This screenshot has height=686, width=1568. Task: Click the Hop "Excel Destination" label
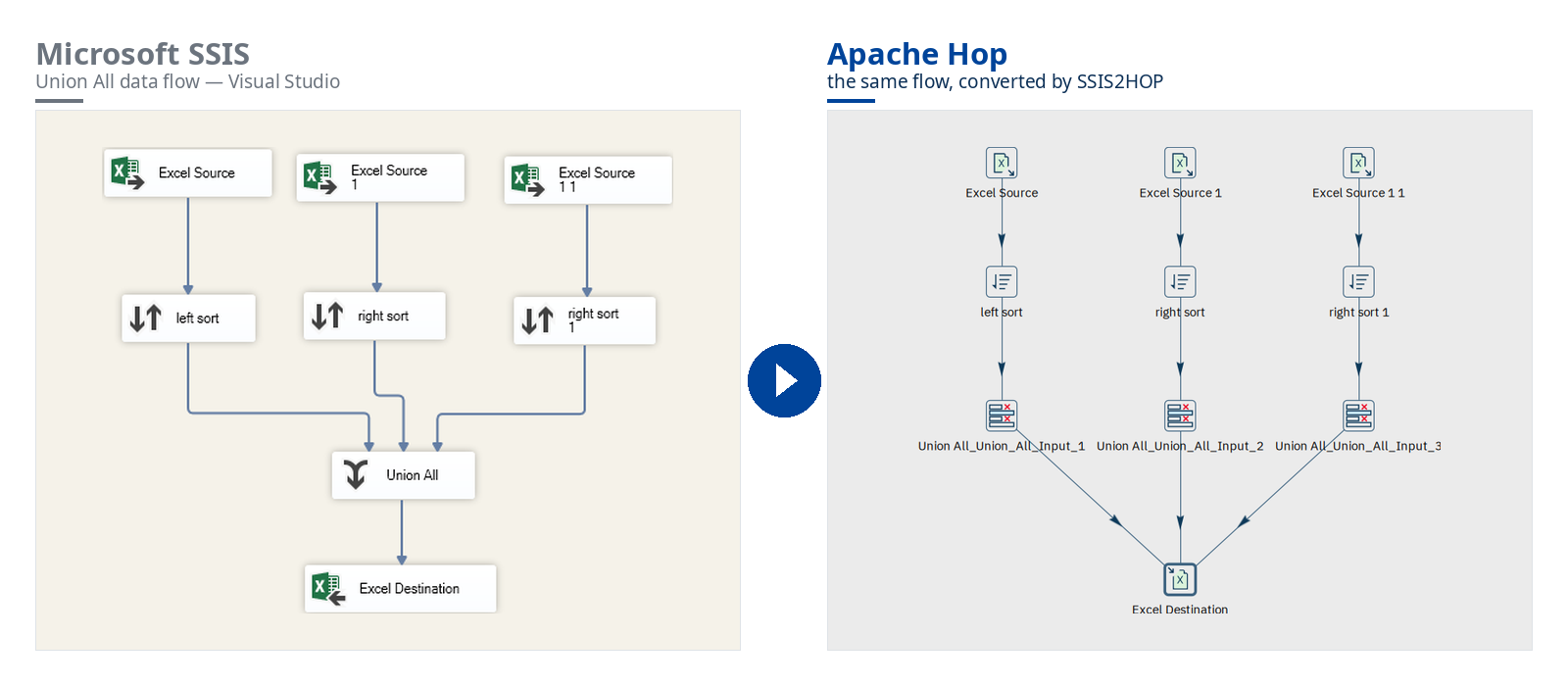[x=1180, y=610]
